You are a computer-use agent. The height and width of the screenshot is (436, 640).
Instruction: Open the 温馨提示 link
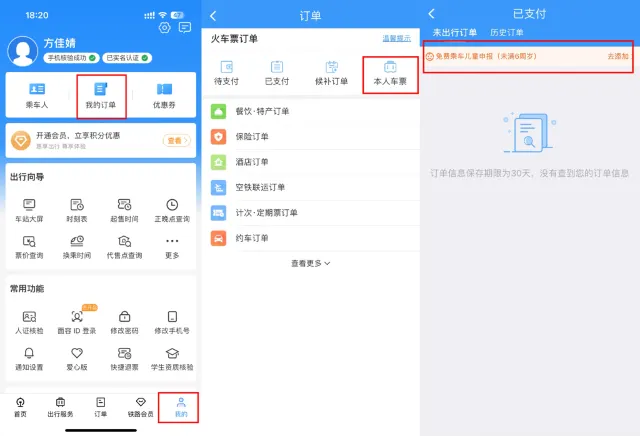(x=396, y=38)
